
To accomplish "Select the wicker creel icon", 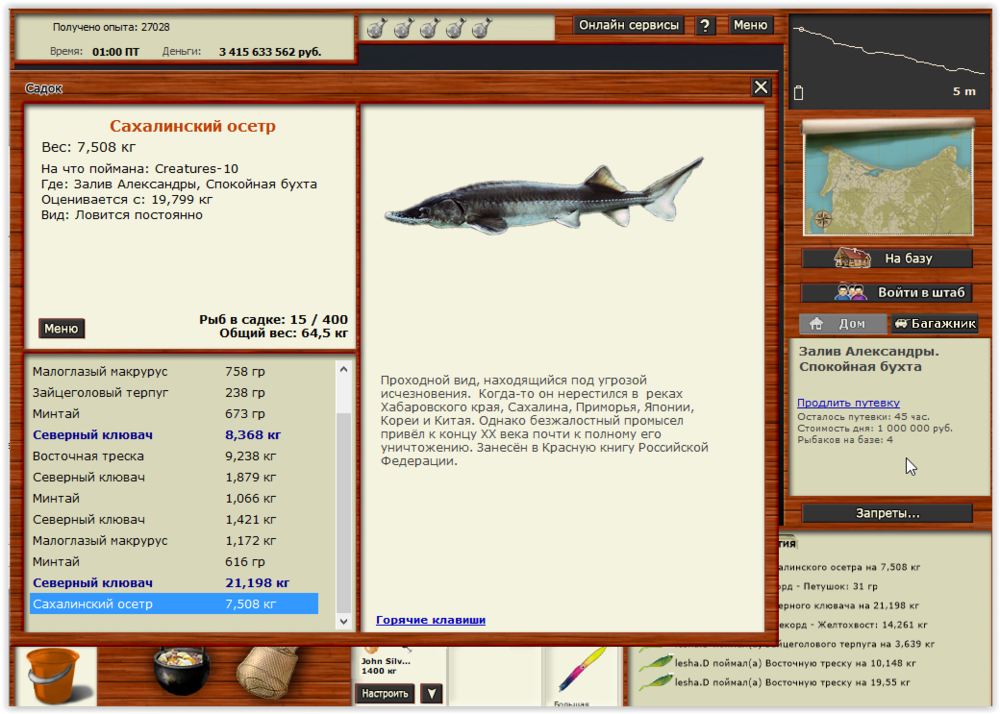I will pyautogui.click(x=265, y=676).
